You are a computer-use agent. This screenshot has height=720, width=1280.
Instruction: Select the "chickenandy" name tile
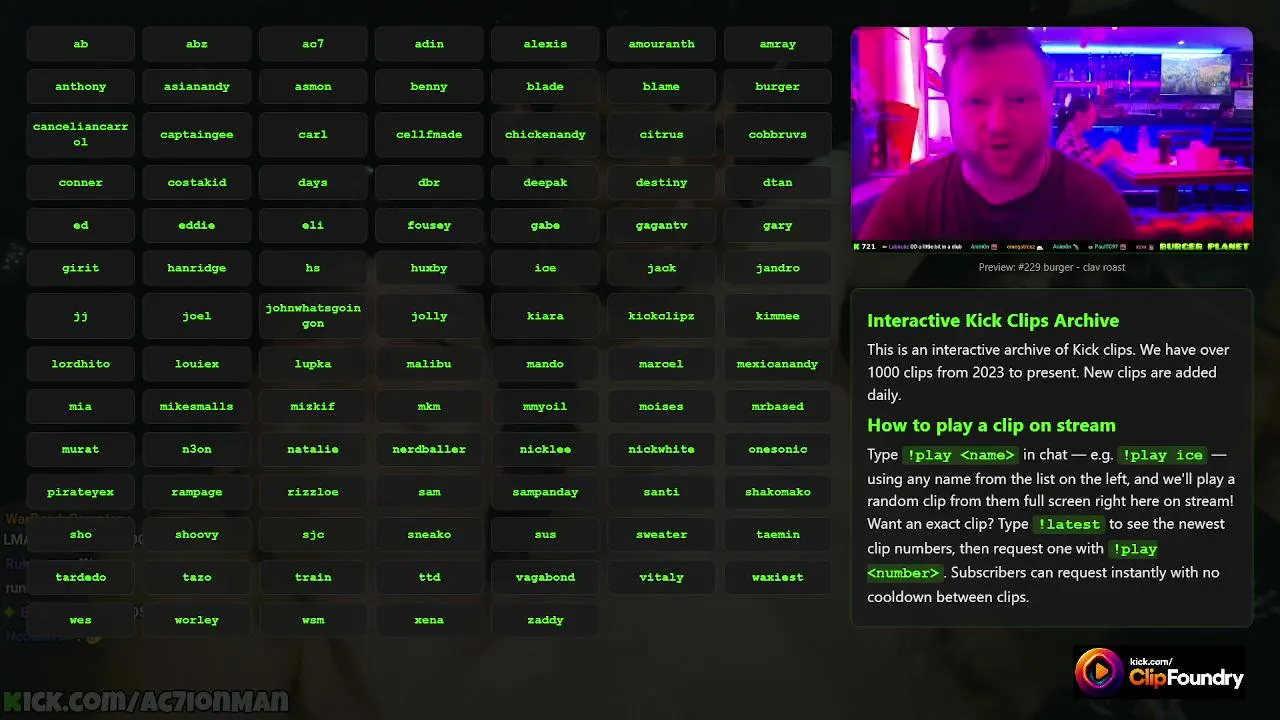coord(545,134)
